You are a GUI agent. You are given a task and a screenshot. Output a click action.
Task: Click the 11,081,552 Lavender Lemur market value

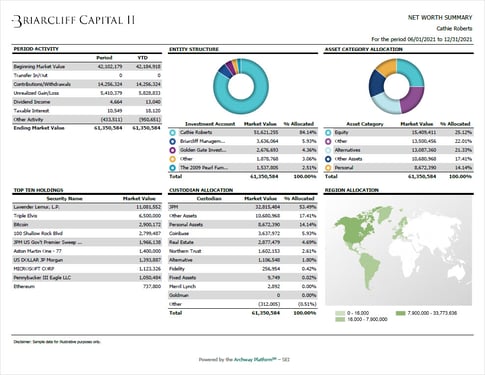[x=148, y=207]
